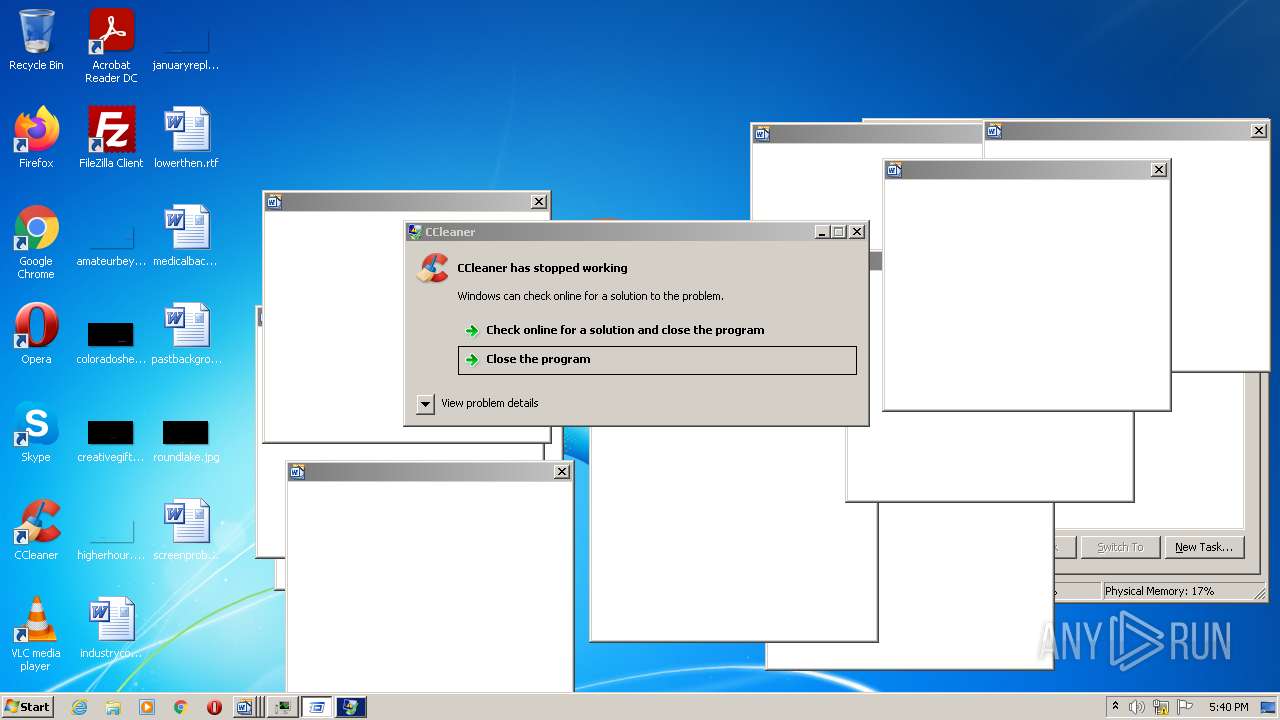The width and height of the screenshot is (1280, 720).
Task: Open Google Chrome desktop shortcut
Action: pos(36,242)
